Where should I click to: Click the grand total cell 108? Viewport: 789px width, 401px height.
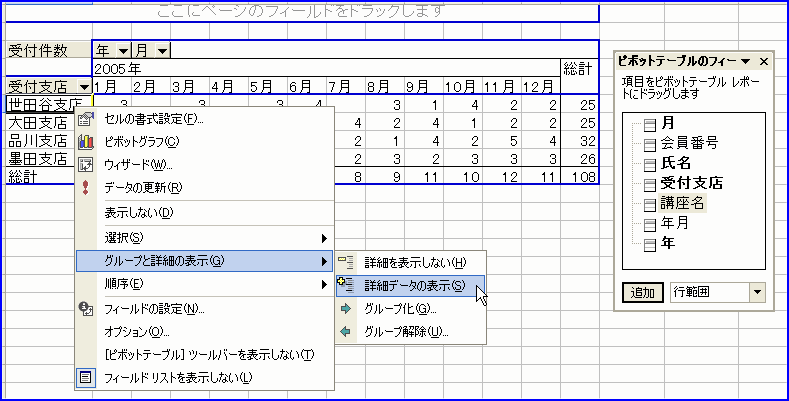pyautogui.click(x=580, y=177)
